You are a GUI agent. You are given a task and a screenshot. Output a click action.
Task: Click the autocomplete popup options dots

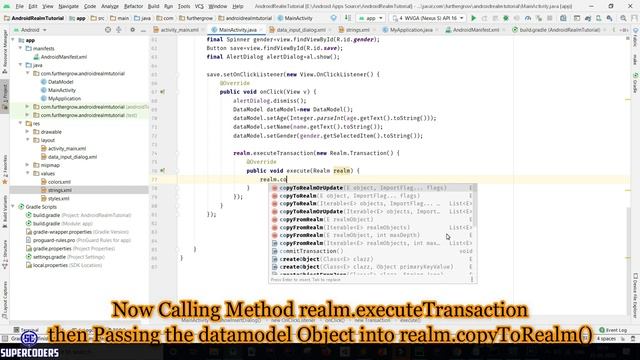click(x=472, y=280)
